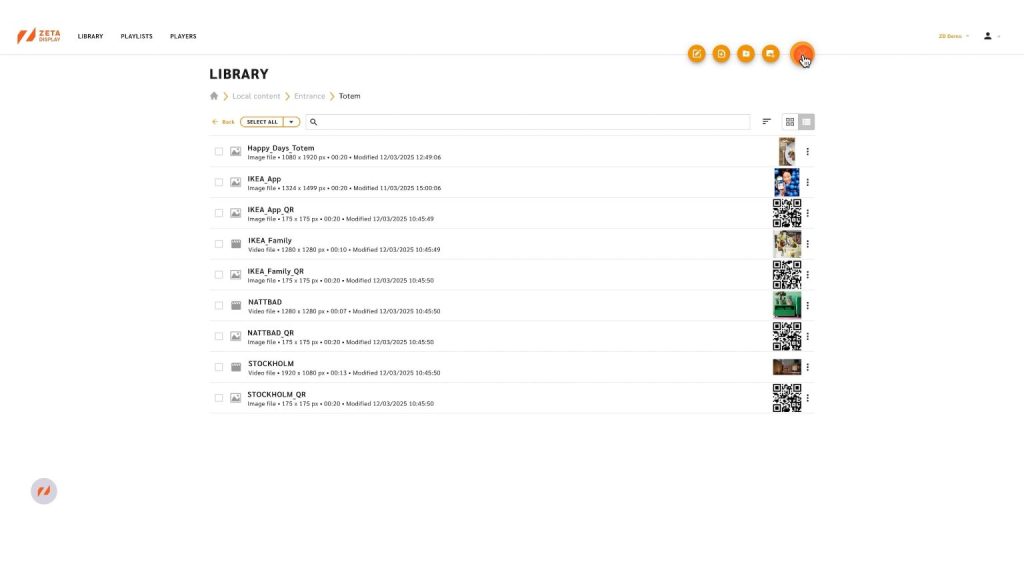Select the NATTBAD video checkbox
Screen dimensions: 1024x576
pos(219,306)
